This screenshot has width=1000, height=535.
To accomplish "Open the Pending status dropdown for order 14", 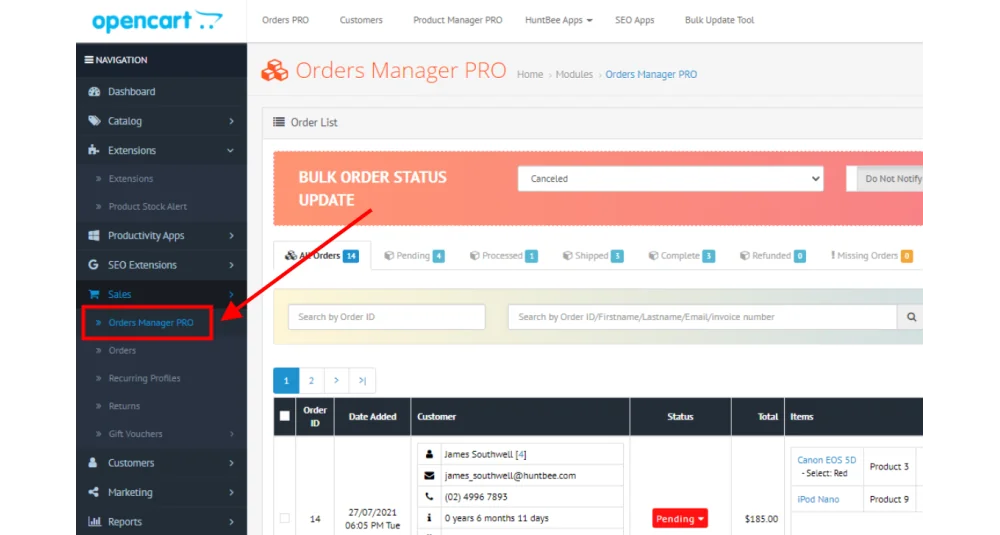I will point(680,518).
